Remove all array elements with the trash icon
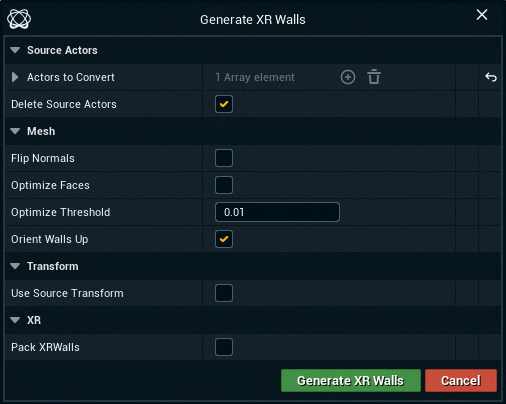 point(374,77)
